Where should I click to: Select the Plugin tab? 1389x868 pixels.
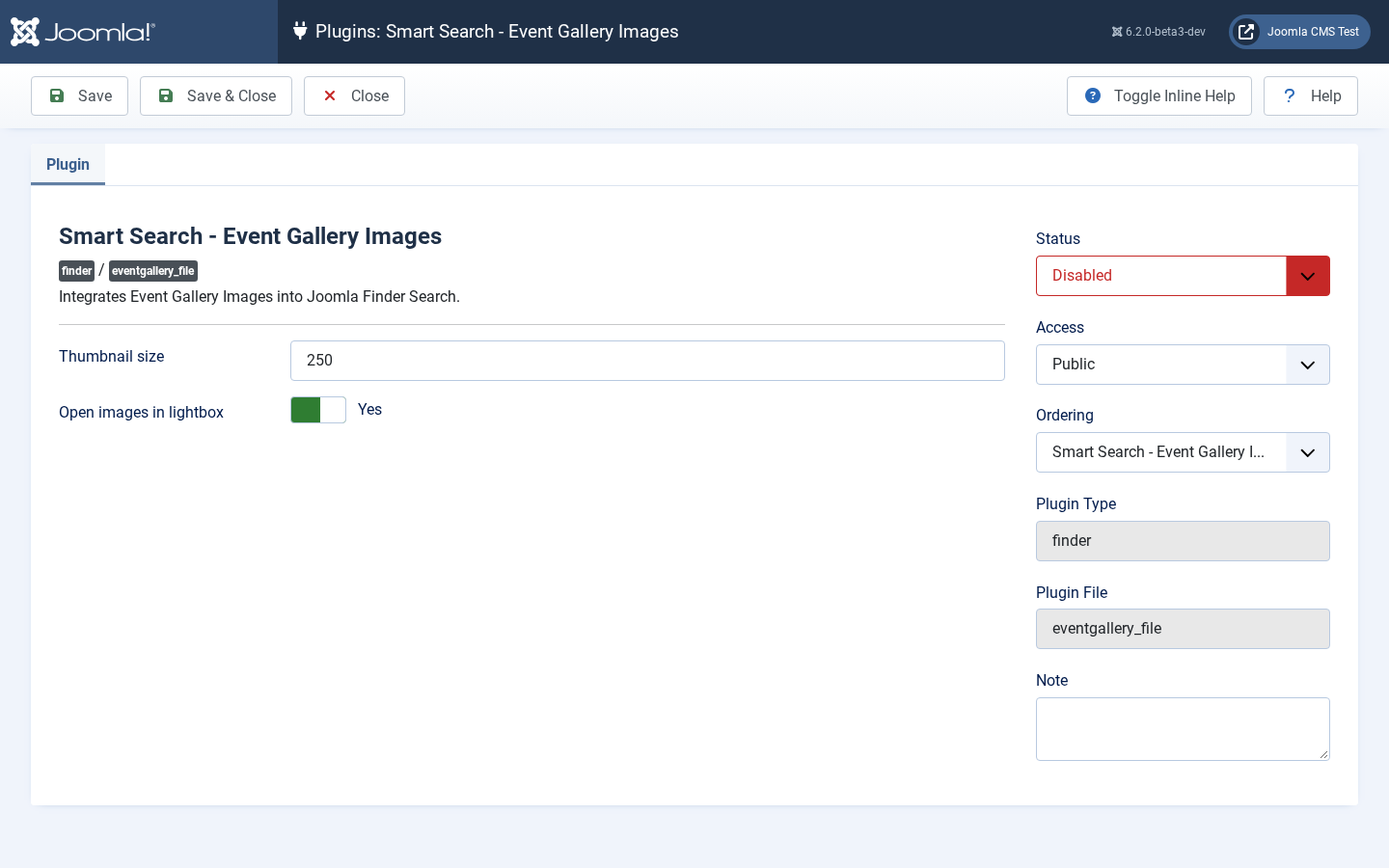tap(68, 164)
